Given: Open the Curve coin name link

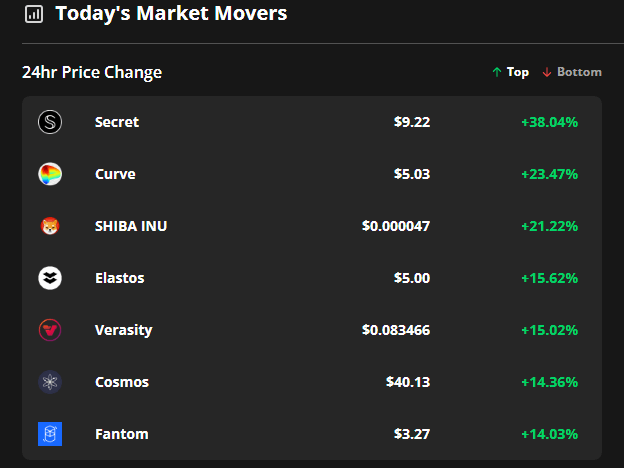Looking at the screenshot, I should (x=115, y=174).
